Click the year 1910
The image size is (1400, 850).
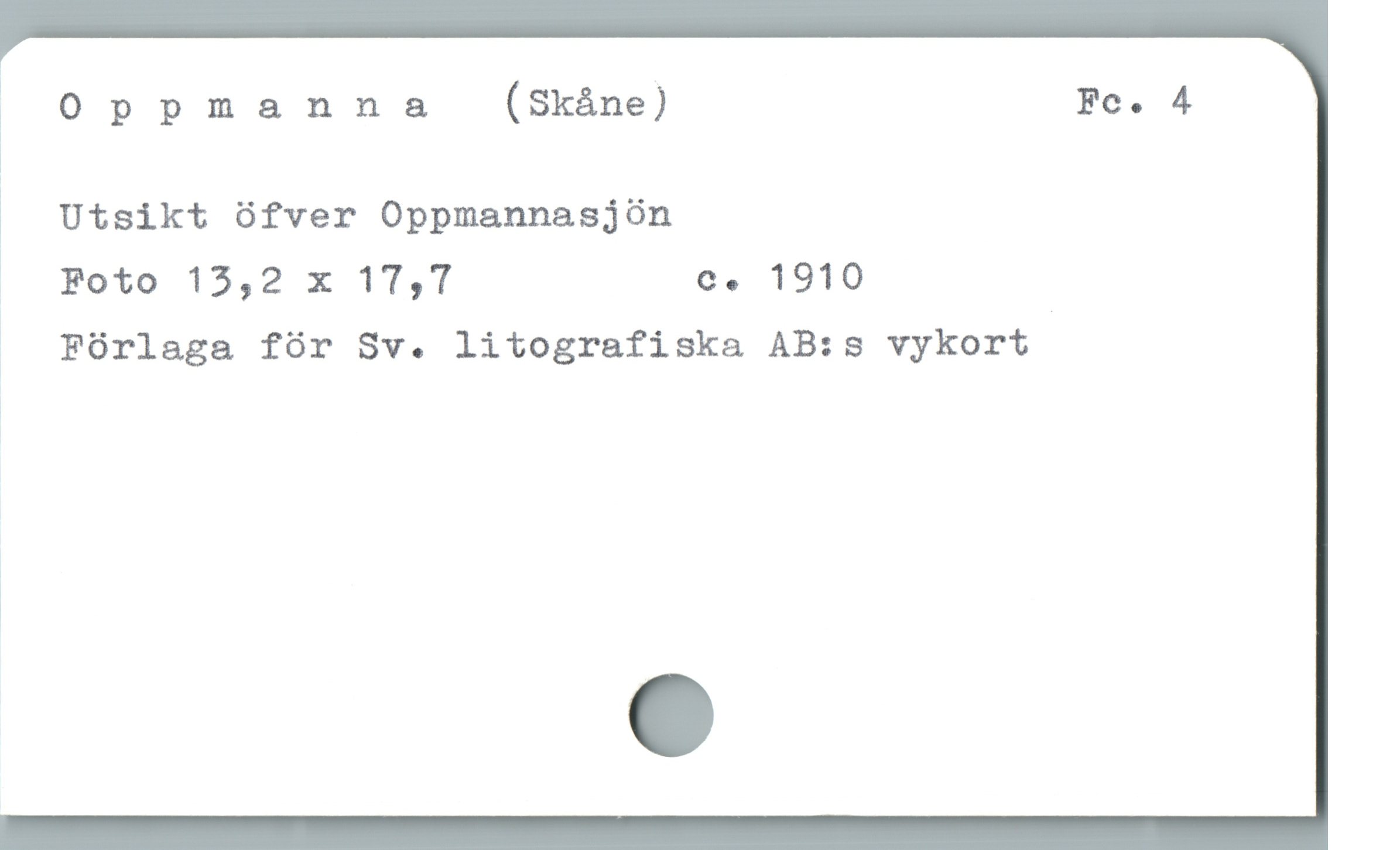(817, 277)
